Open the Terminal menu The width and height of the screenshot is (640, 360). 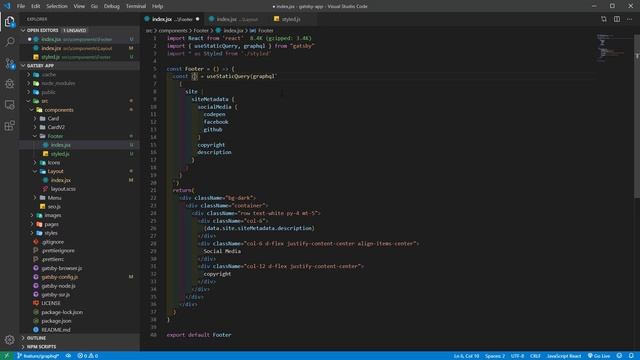(136, 6)
